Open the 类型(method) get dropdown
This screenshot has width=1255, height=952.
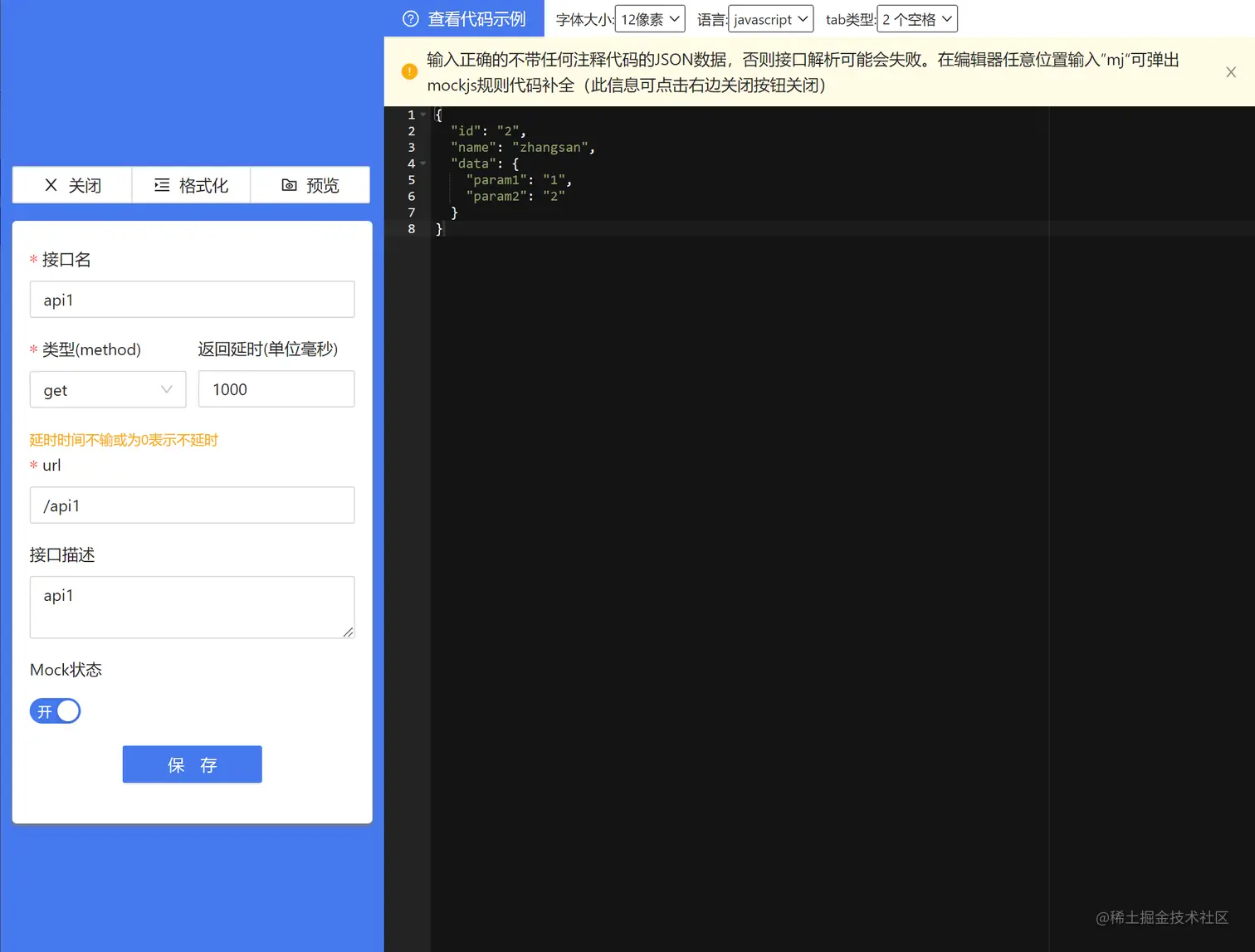(x=108, y=389)
